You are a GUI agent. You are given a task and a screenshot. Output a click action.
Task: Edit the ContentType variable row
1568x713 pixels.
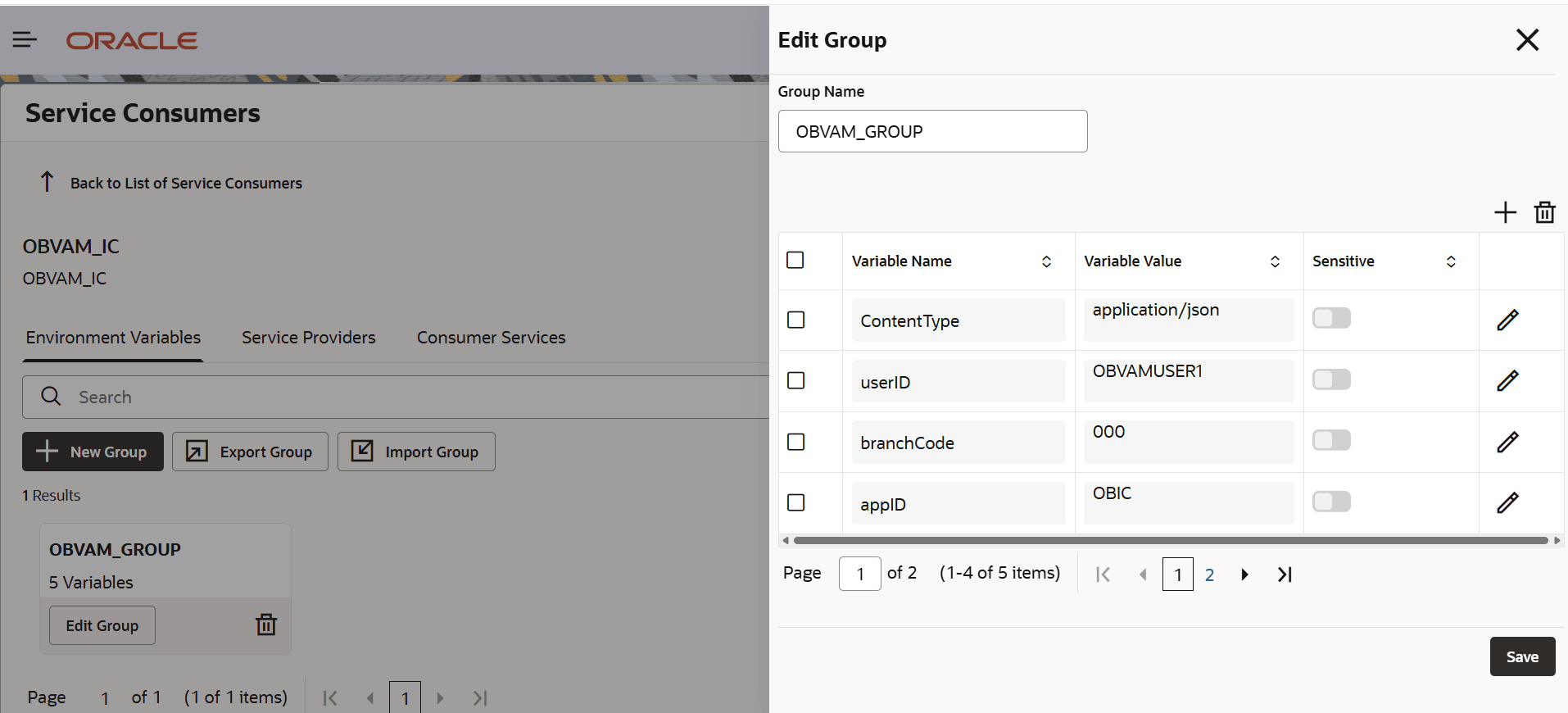[x=1507, y=320]
